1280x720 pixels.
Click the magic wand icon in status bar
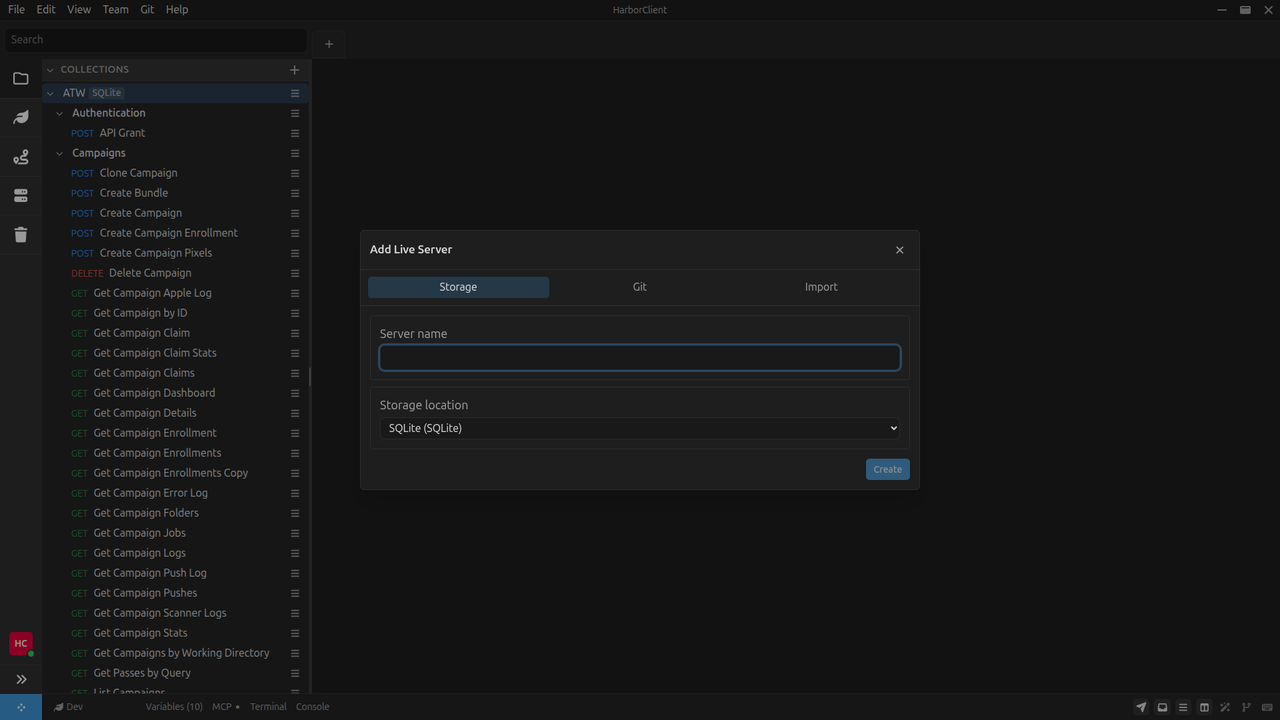coord(1225,707)
